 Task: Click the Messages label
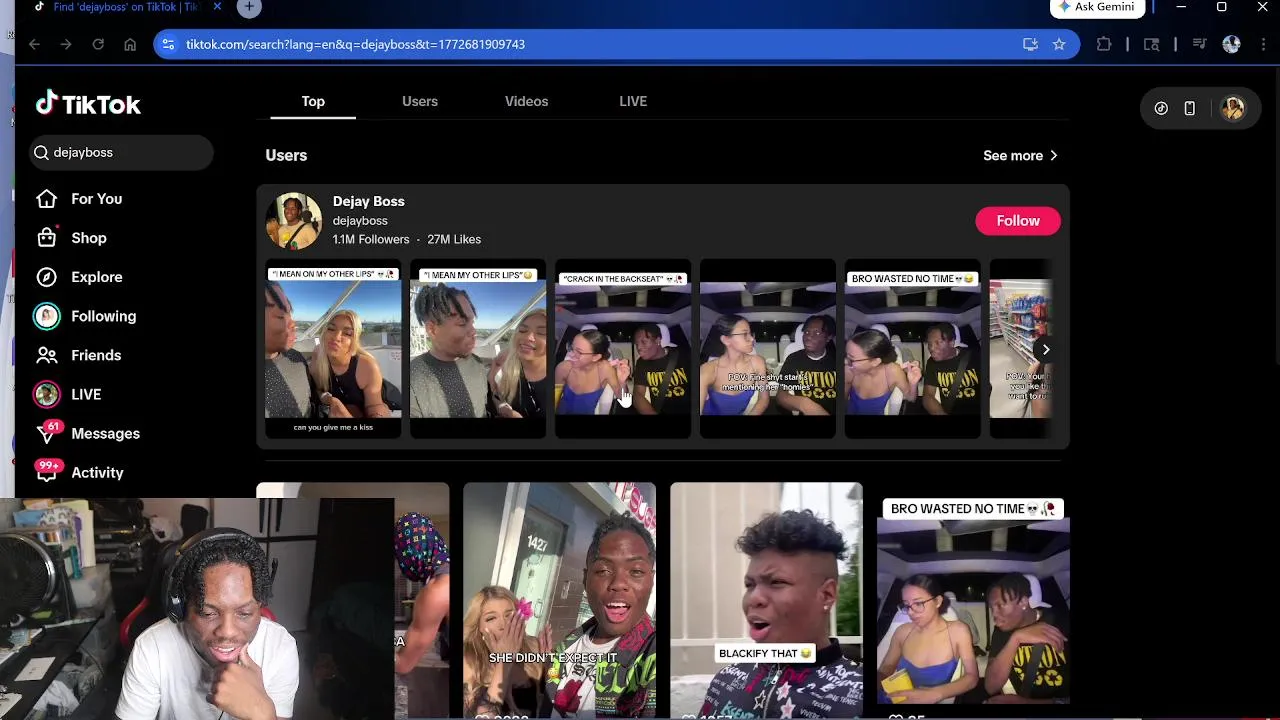(x=105, y=433)
